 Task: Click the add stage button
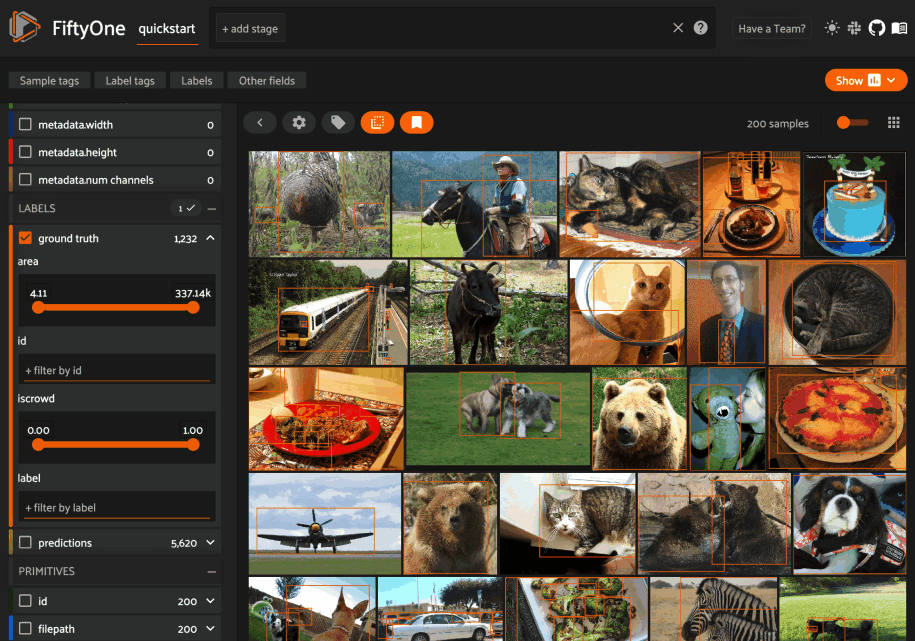250,29
